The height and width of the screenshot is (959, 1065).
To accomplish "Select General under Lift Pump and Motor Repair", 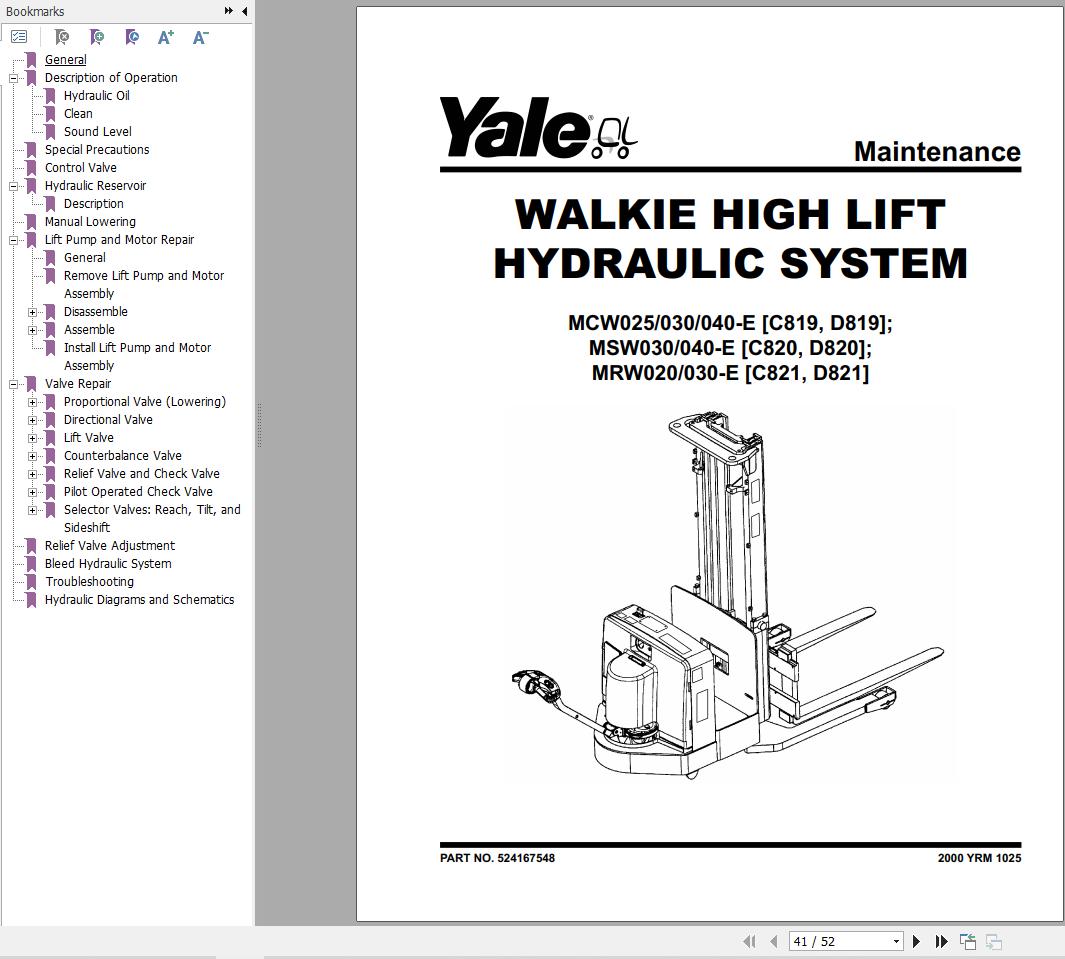I will pyautogui.click(x=85, y=257).
